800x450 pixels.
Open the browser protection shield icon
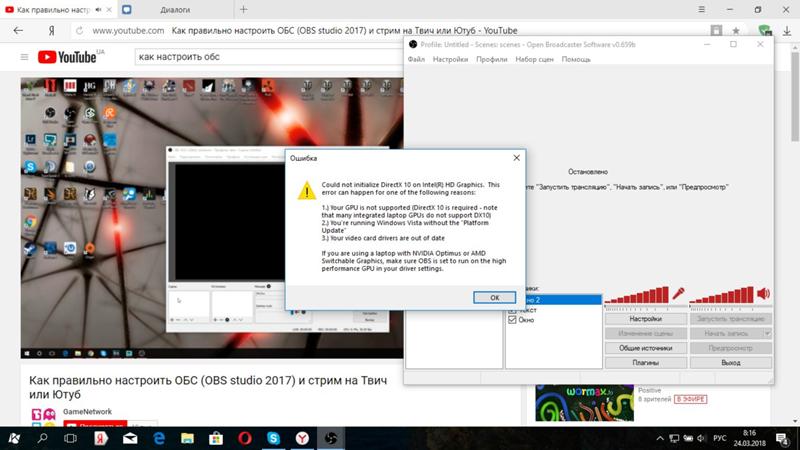coord(764,31)
